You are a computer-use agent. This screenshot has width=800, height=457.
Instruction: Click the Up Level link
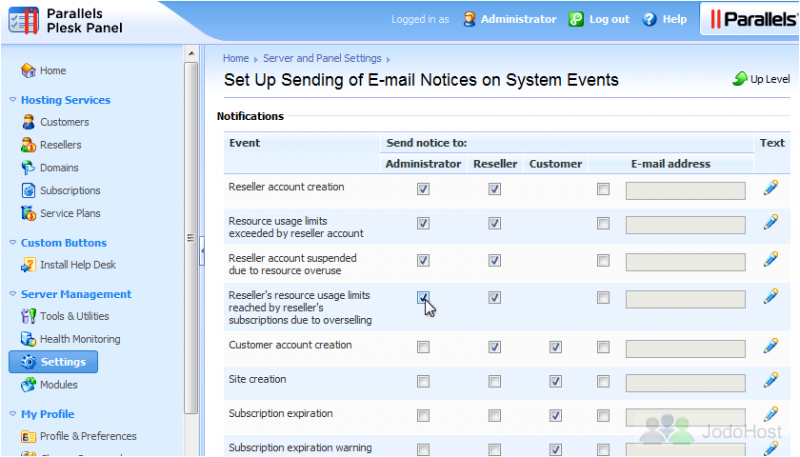(770, 79)
